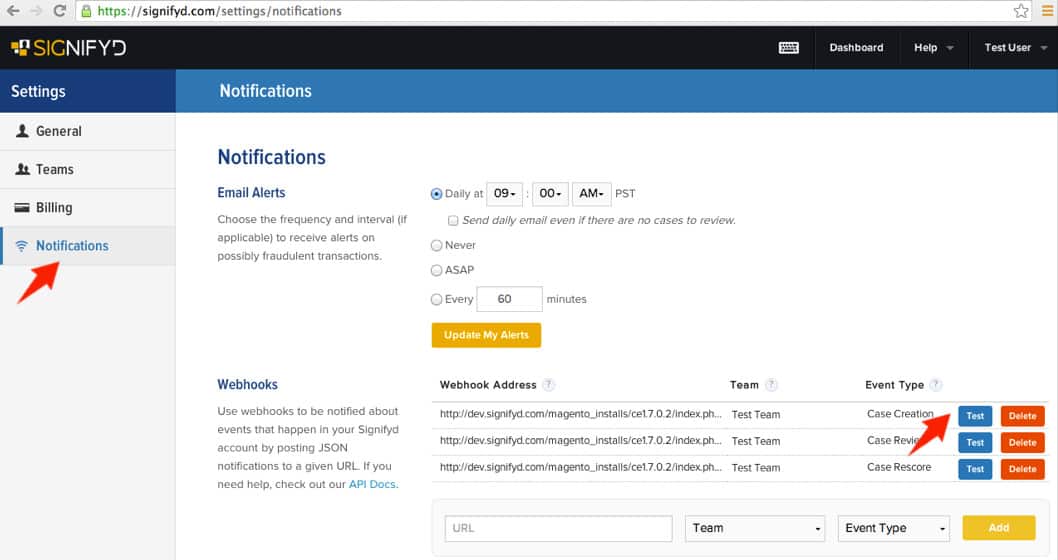This screenshot has height=560, width=1058.
Task: Click the browser back arrow
Action: tap(13, 11)
